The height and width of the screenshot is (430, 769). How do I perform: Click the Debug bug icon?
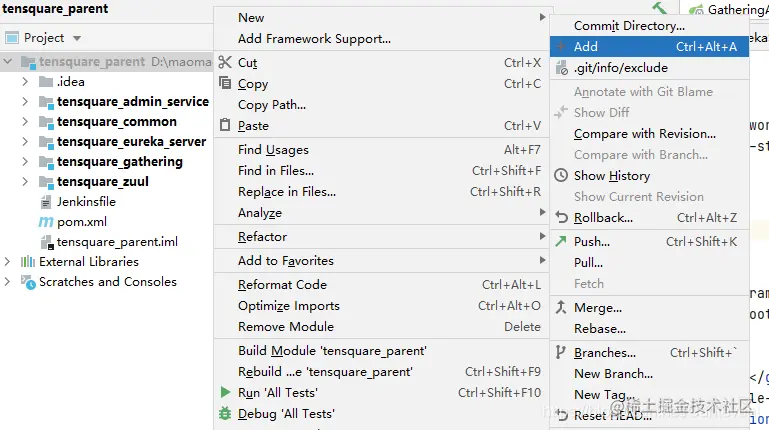click(225, 413)
